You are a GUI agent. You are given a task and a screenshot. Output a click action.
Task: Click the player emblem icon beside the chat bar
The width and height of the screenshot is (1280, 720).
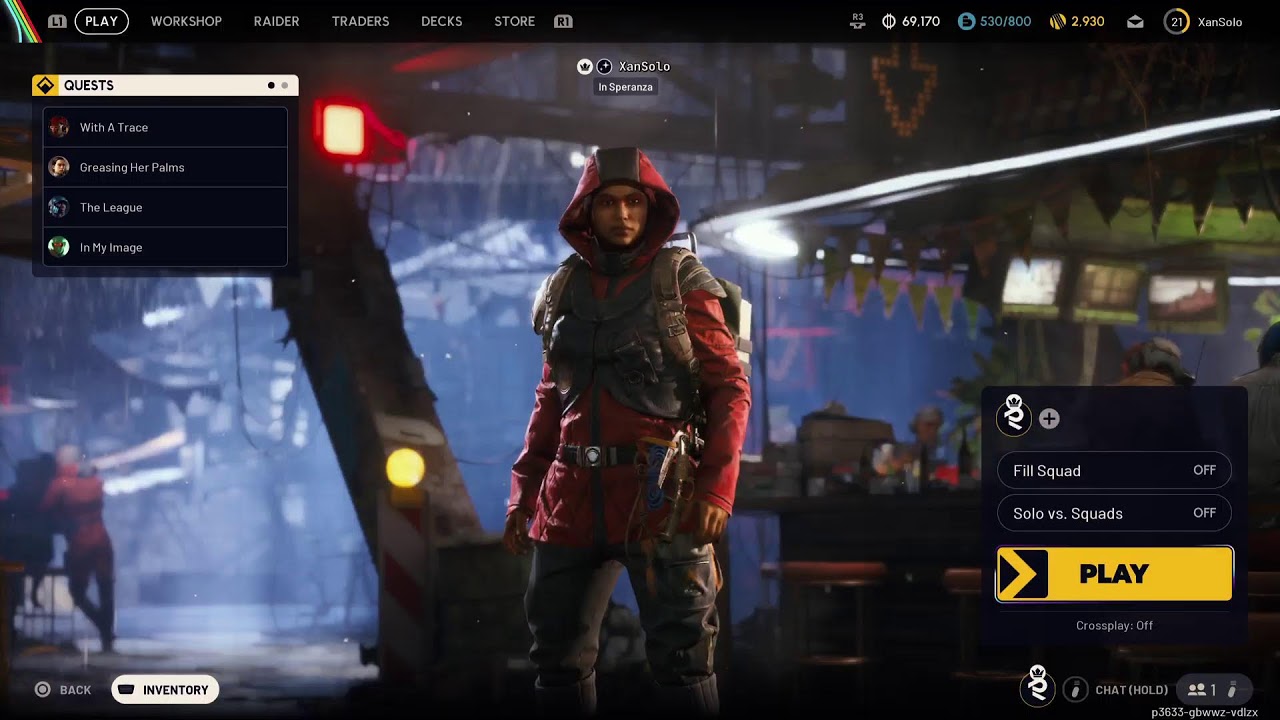click(x=1038, y=686)
